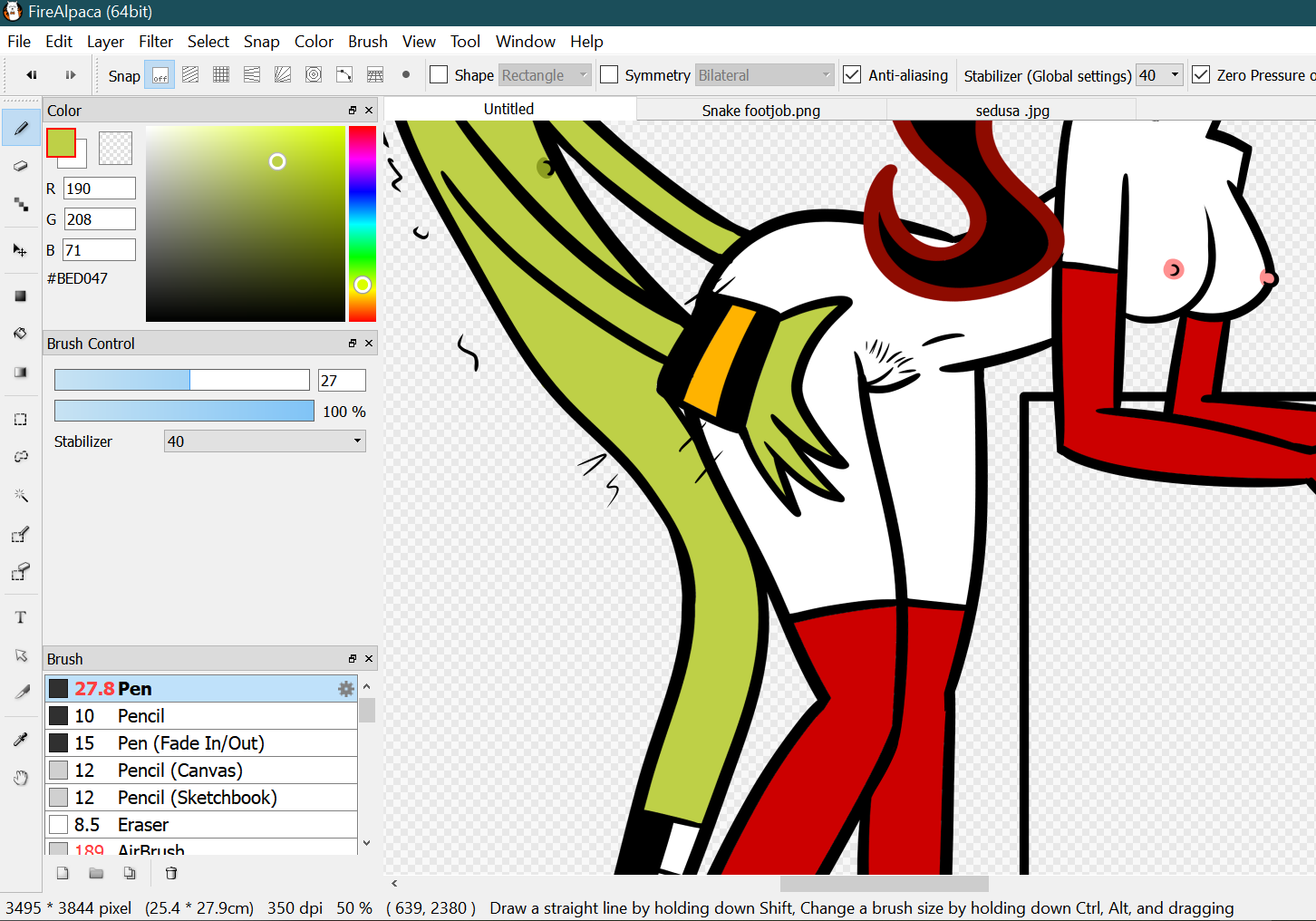Open the Rectangle shape dropdown

(x=545, y=75)
